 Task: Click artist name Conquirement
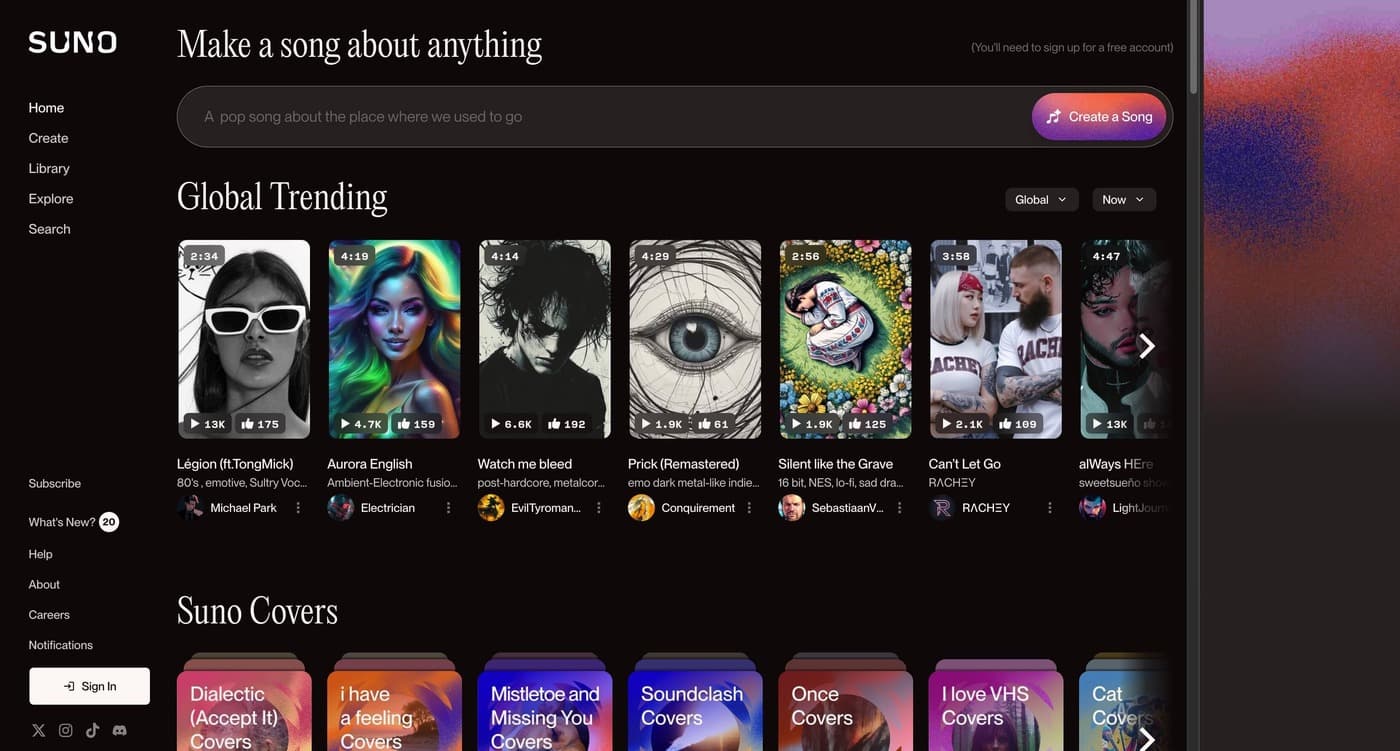coord(698,508)
